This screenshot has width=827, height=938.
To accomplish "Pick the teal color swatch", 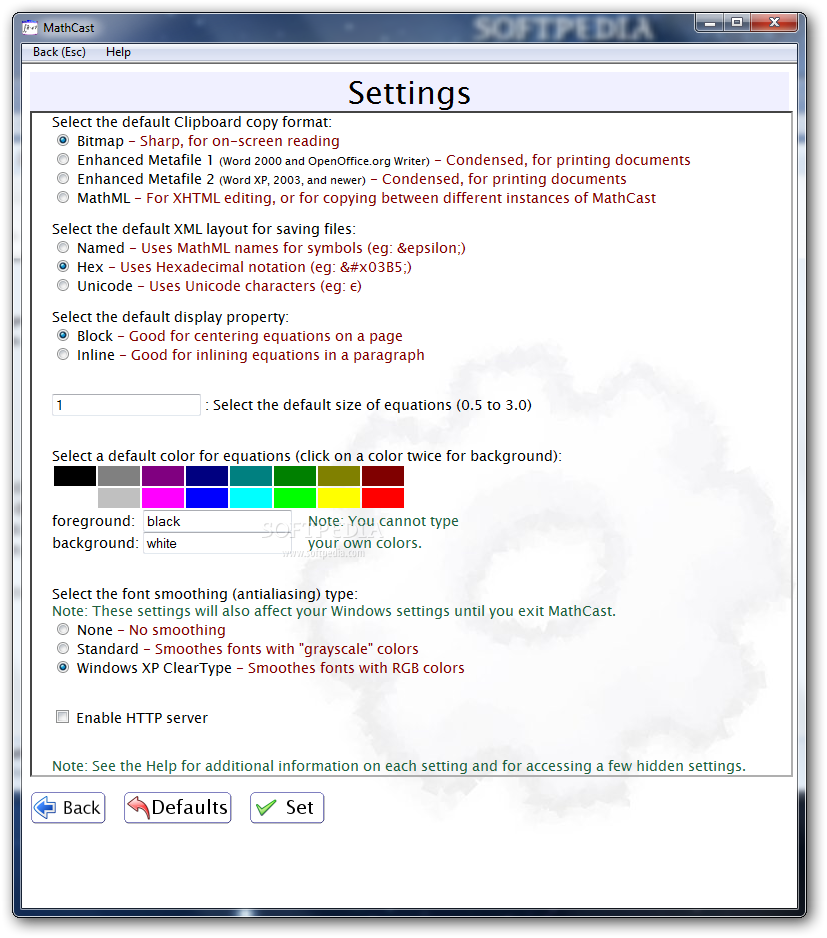I will tap(251, 476).
